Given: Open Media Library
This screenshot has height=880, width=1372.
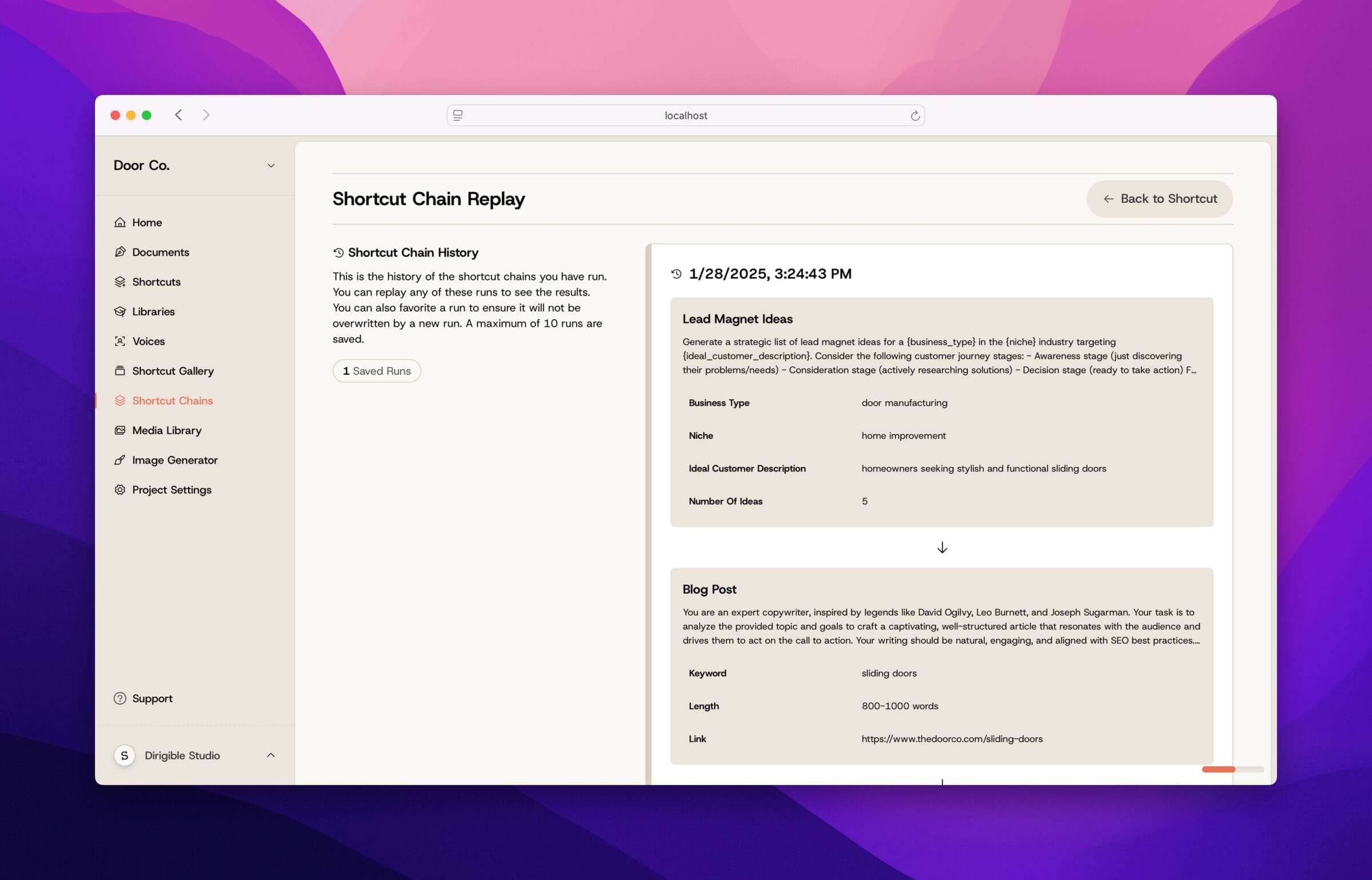Looking at the screenshot, I should pyautogui.click(x=166, y=430).
